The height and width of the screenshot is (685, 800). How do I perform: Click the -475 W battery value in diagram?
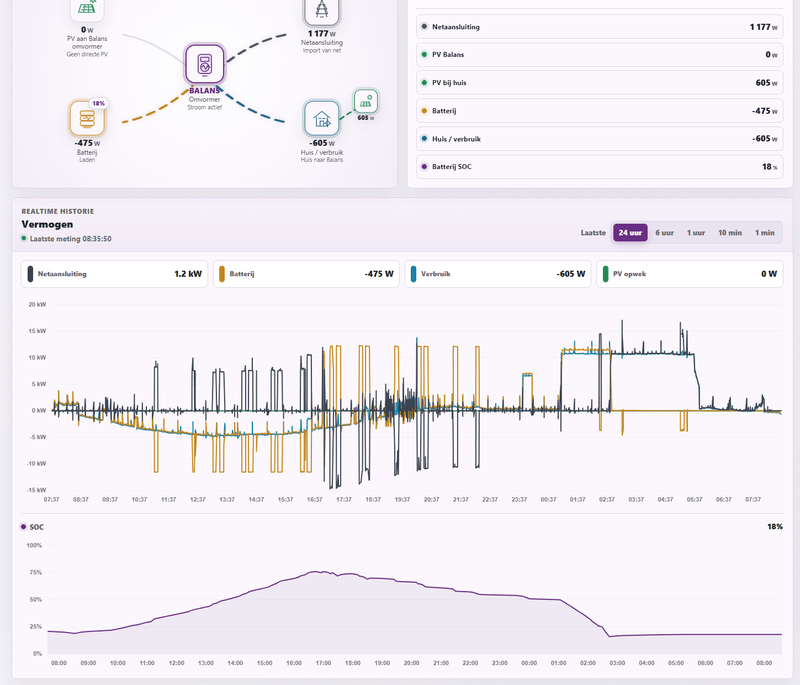coord(87,143)
